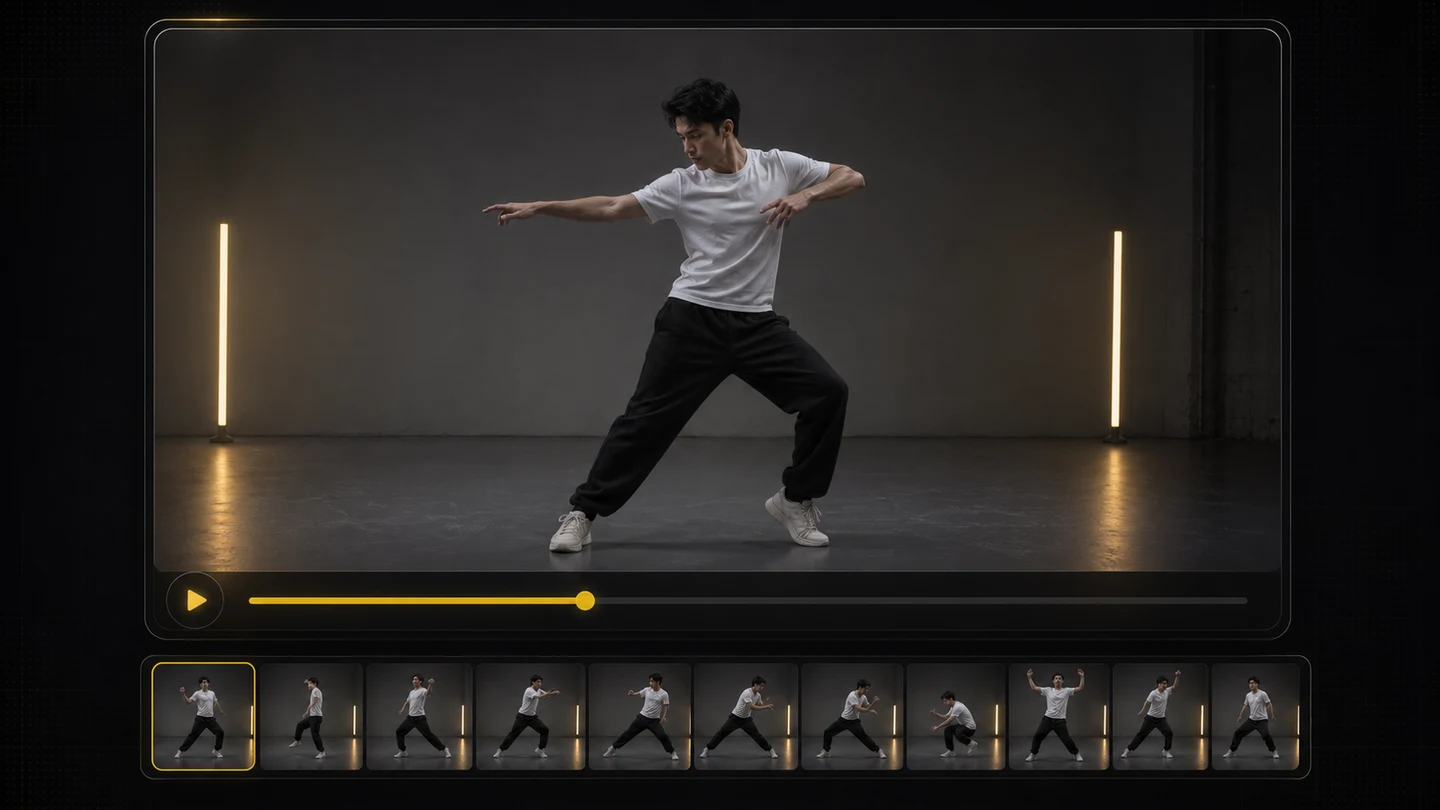Click the large dancer video preview
1440x810 pixels.
(x=717, y=300)
